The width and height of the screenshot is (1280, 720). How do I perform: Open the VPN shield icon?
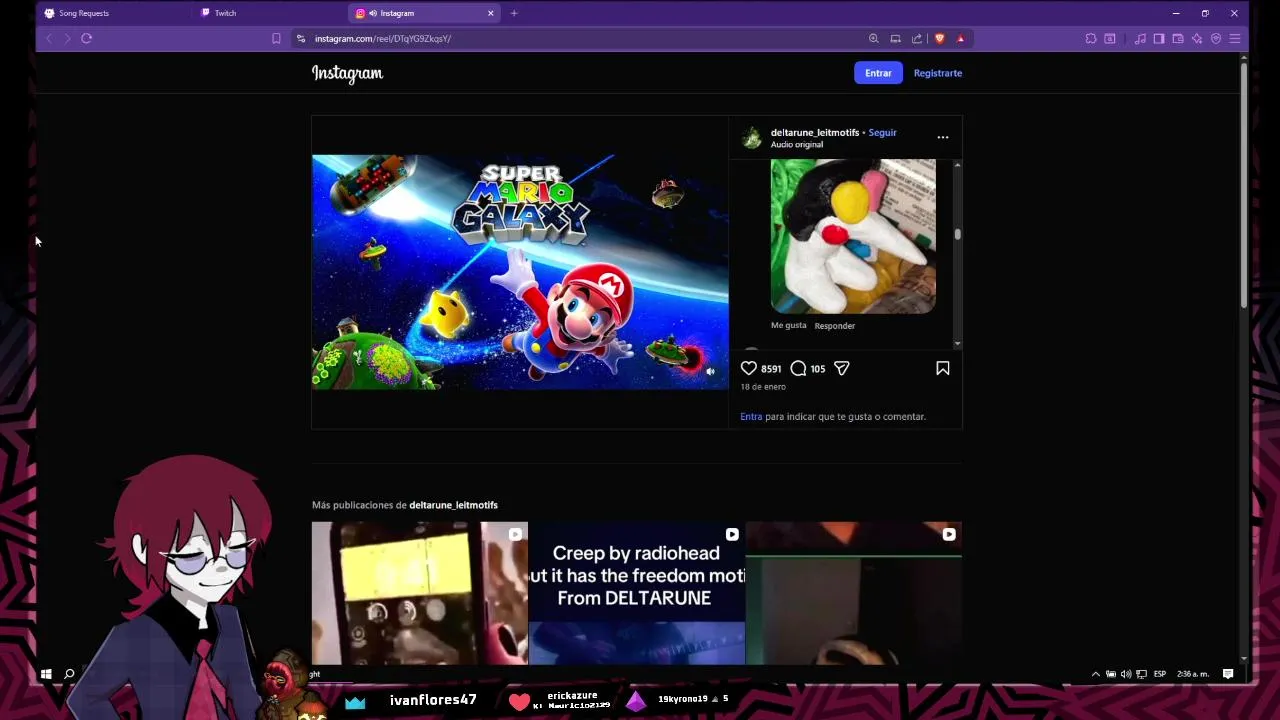pos(1216,38)
